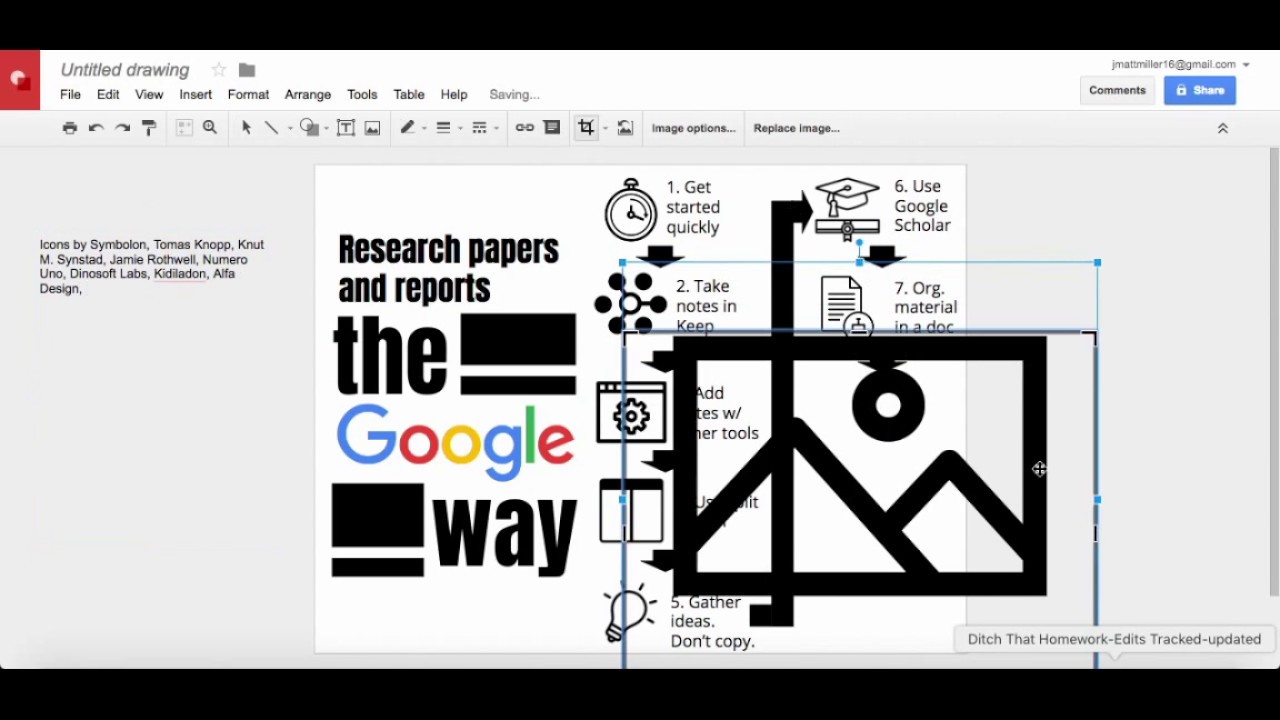Insert a Text box

(346, 128)
